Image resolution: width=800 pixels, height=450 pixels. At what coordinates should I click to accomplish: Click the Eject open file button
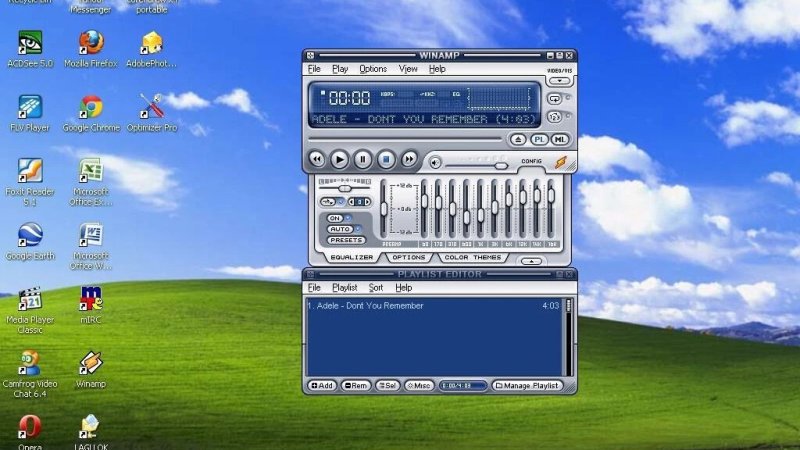[x=518, y=140]
